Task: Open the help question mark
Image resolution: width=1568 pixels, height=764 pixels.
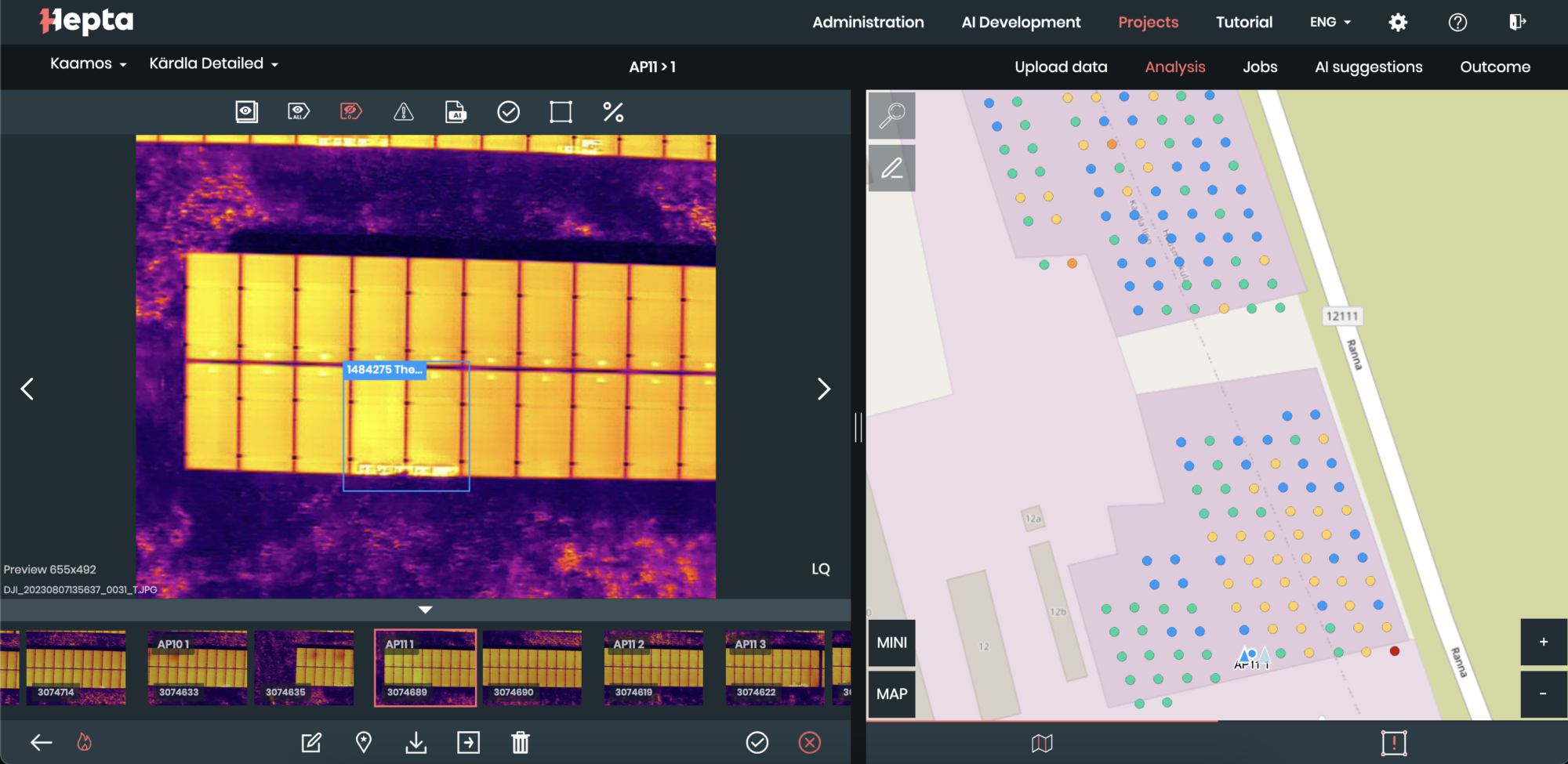Action: coord(1457,22)
